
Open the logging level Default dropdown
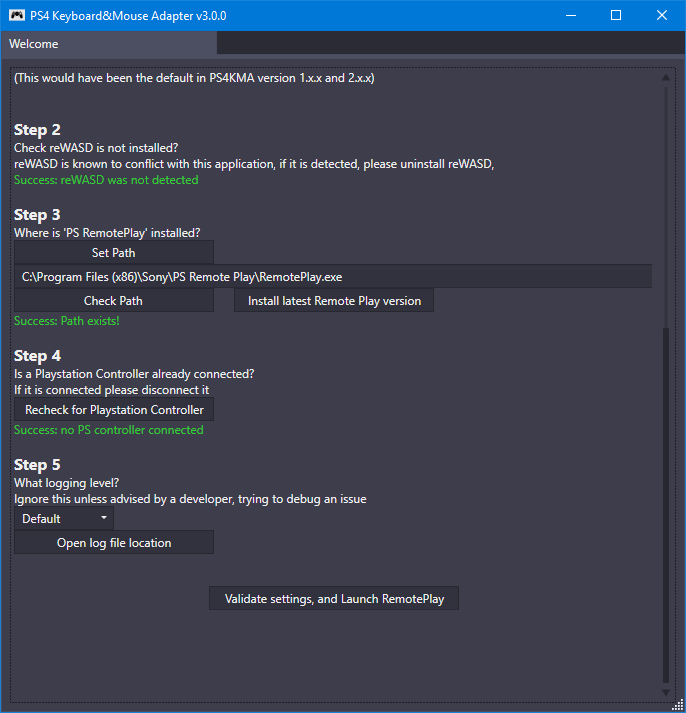tap(64, 518)
